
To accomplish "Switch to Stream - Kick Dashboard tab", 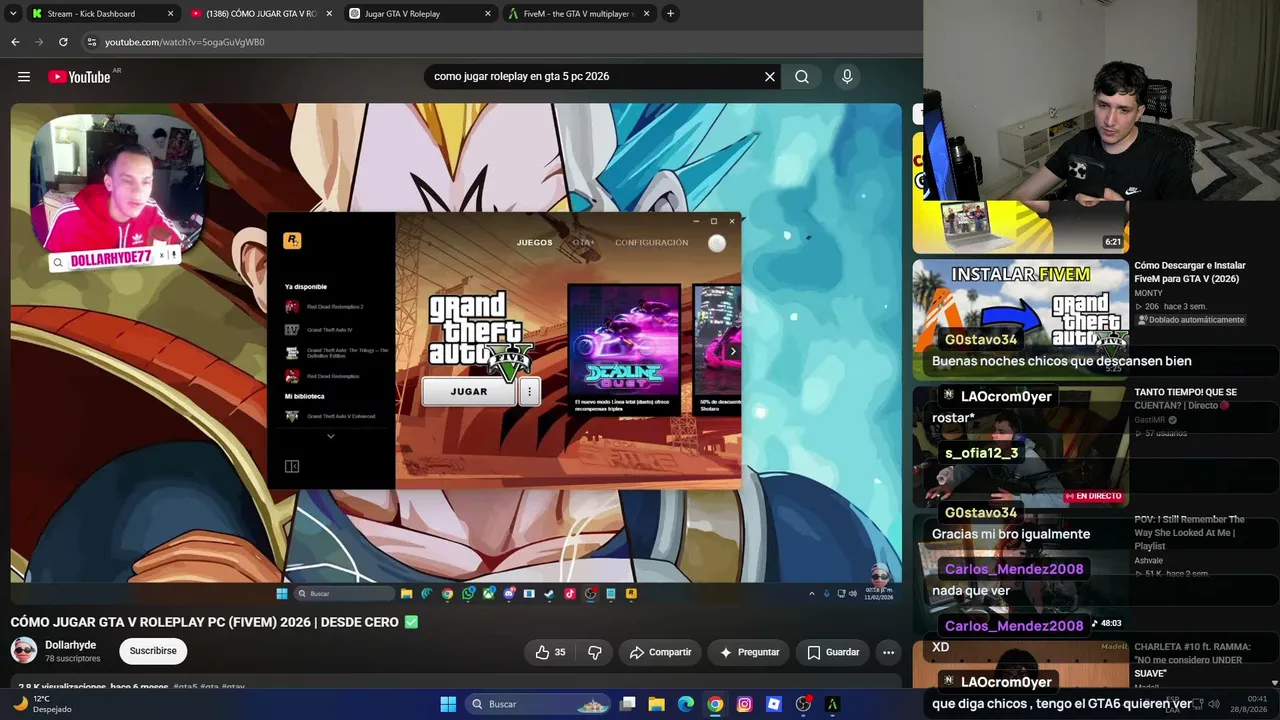I will 91,14.
